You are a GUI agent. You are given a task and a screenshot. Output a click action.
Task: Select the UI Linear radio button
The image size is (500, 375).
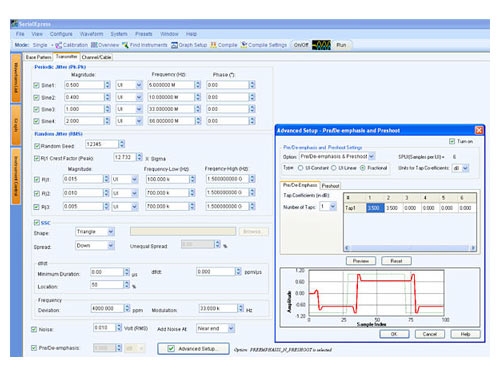pyautogui.click(x=334, y=168)
